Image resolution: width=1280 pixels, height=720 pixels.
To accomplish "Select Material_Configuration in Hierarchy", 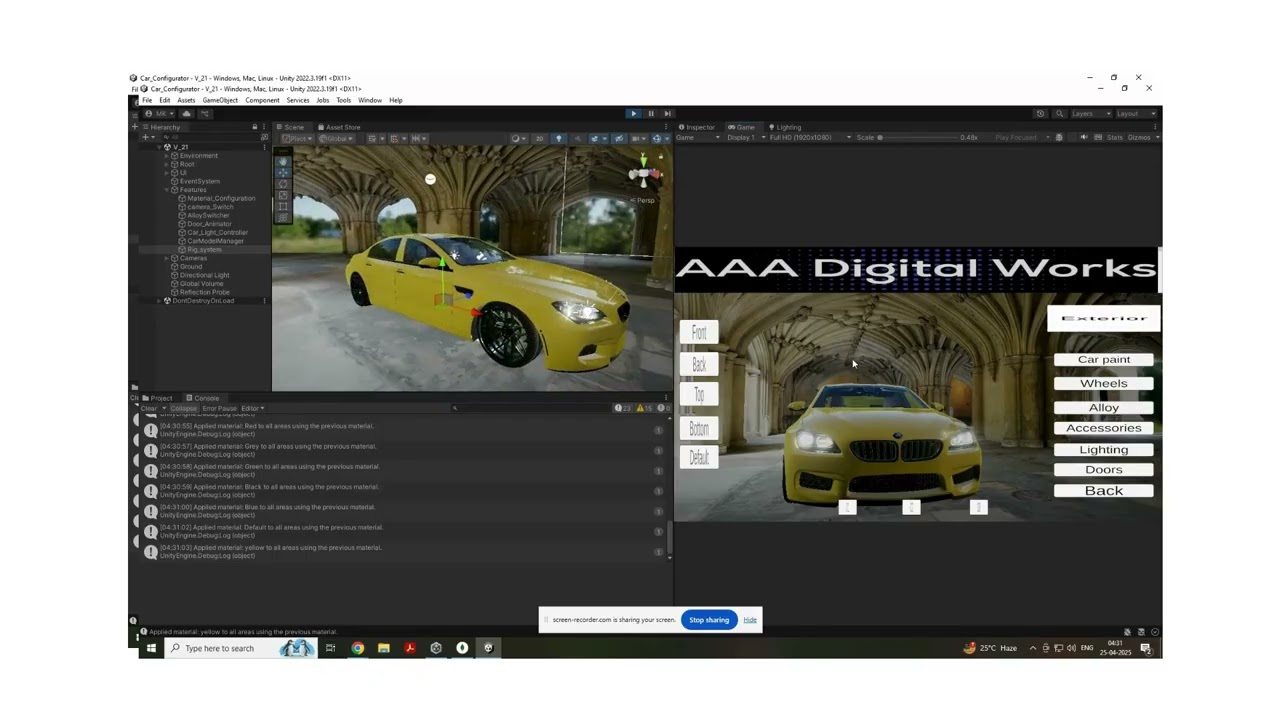I will 220,198.
